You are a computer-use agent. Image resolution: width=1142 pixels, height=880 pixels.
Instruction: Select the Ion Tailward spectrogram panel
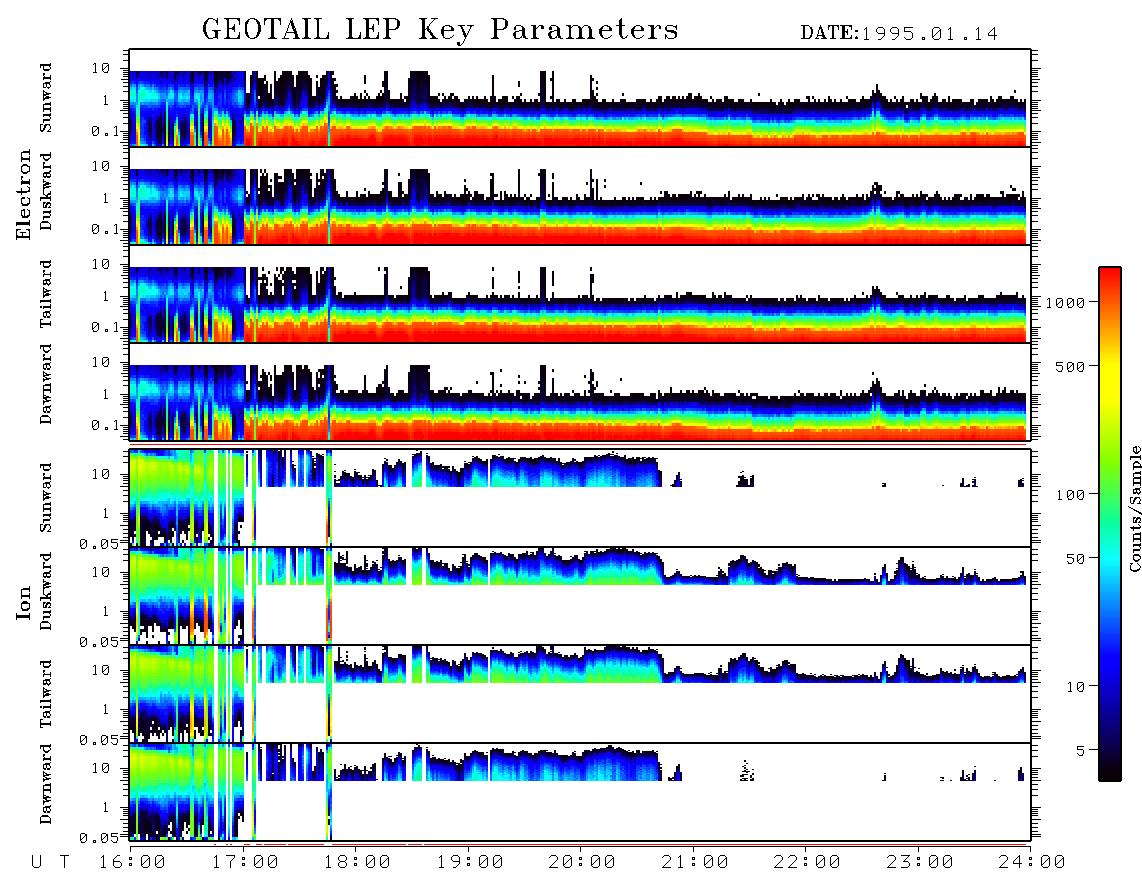pyautogui.click(x=580, y=694)
